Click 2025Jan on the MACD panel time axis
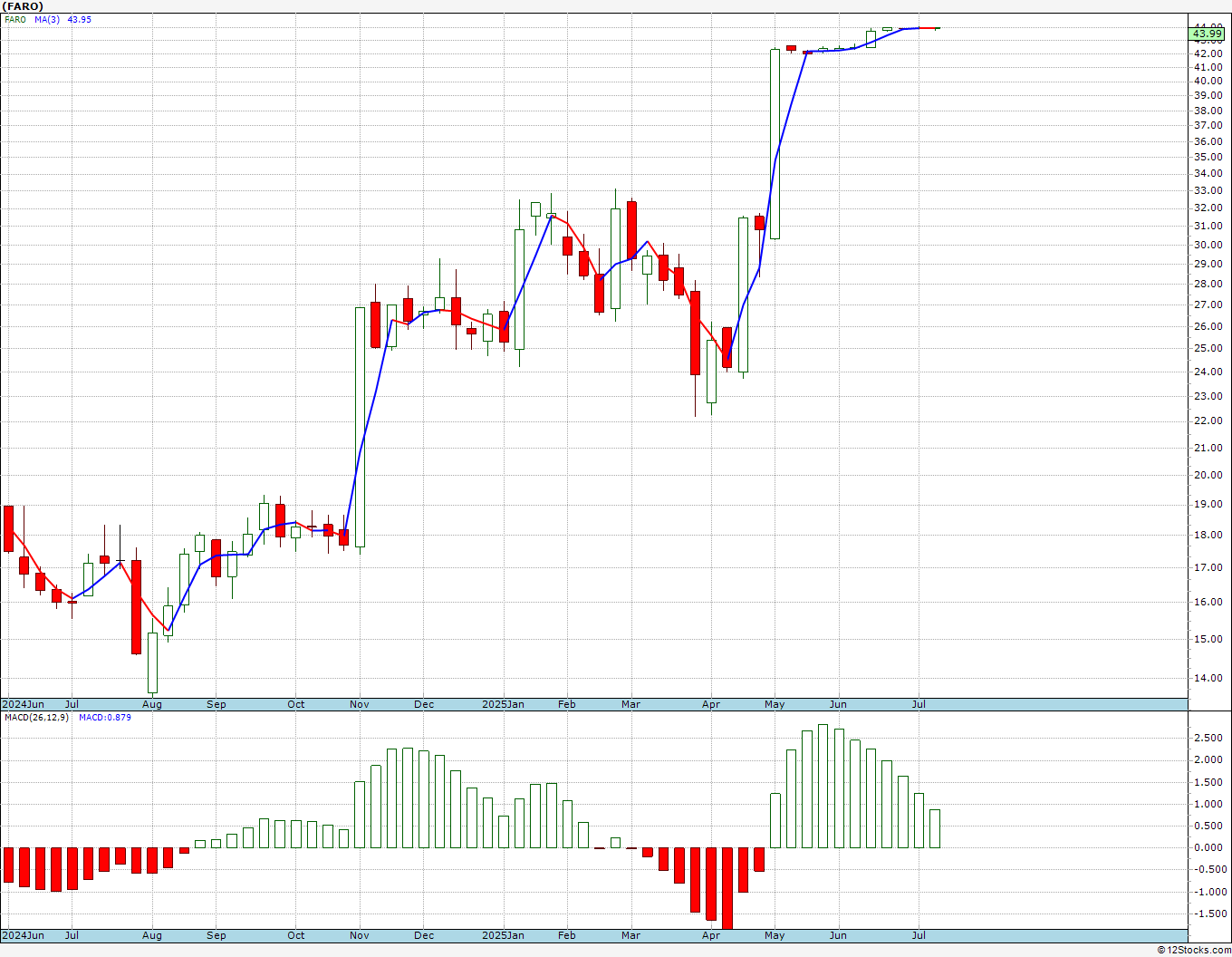 click(503, 935)
